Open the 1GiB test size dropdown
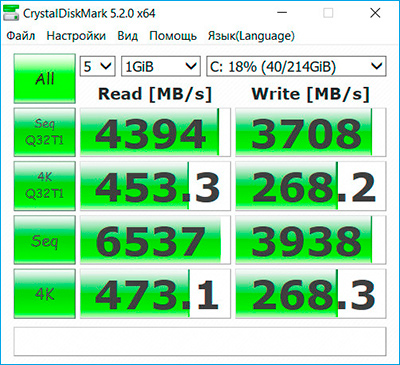 tap(161, 66)
